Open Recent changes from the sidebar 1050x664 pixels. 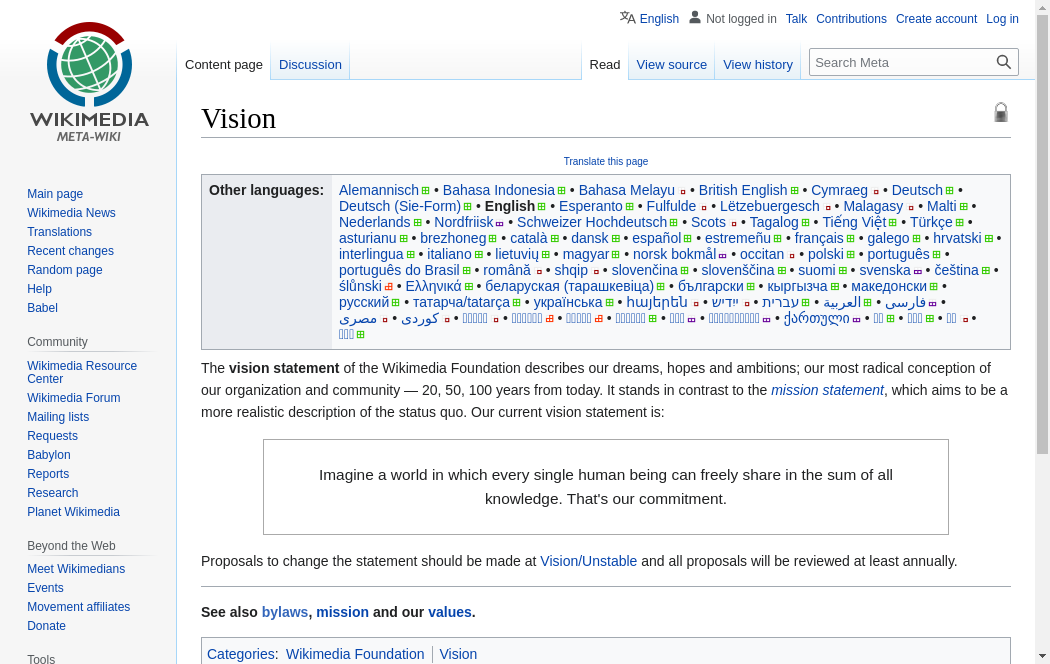[70, 251]
